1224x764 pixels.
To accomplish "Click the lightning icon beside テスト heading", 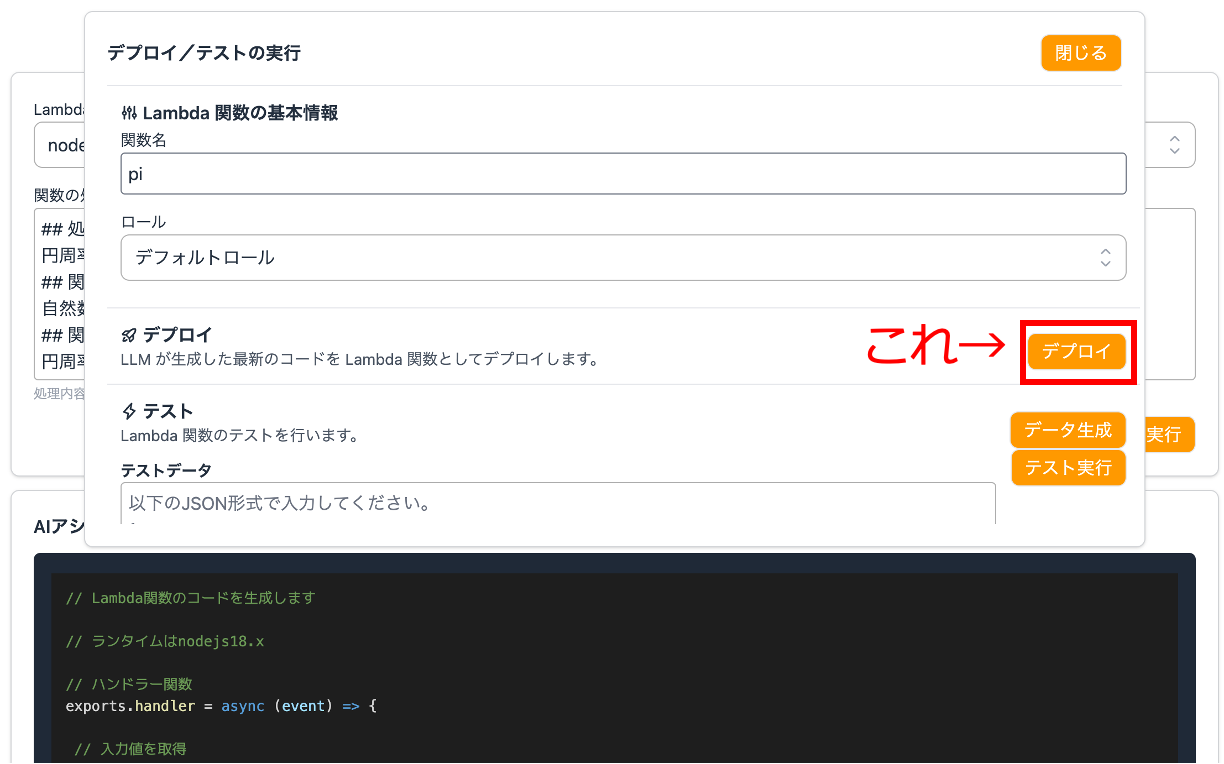I will pos(129,411).
